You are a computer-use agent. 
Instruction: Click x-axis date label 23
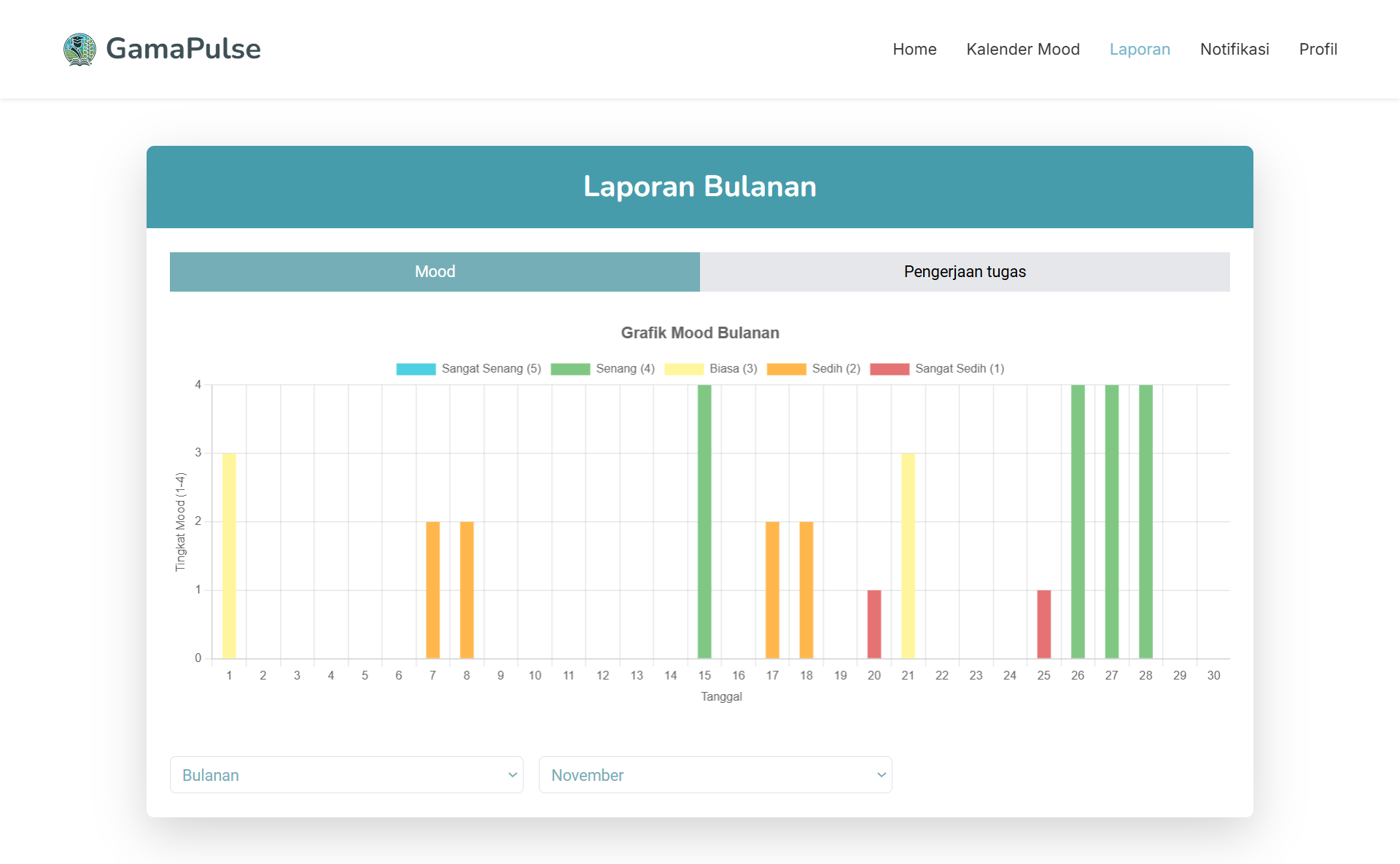976,676
